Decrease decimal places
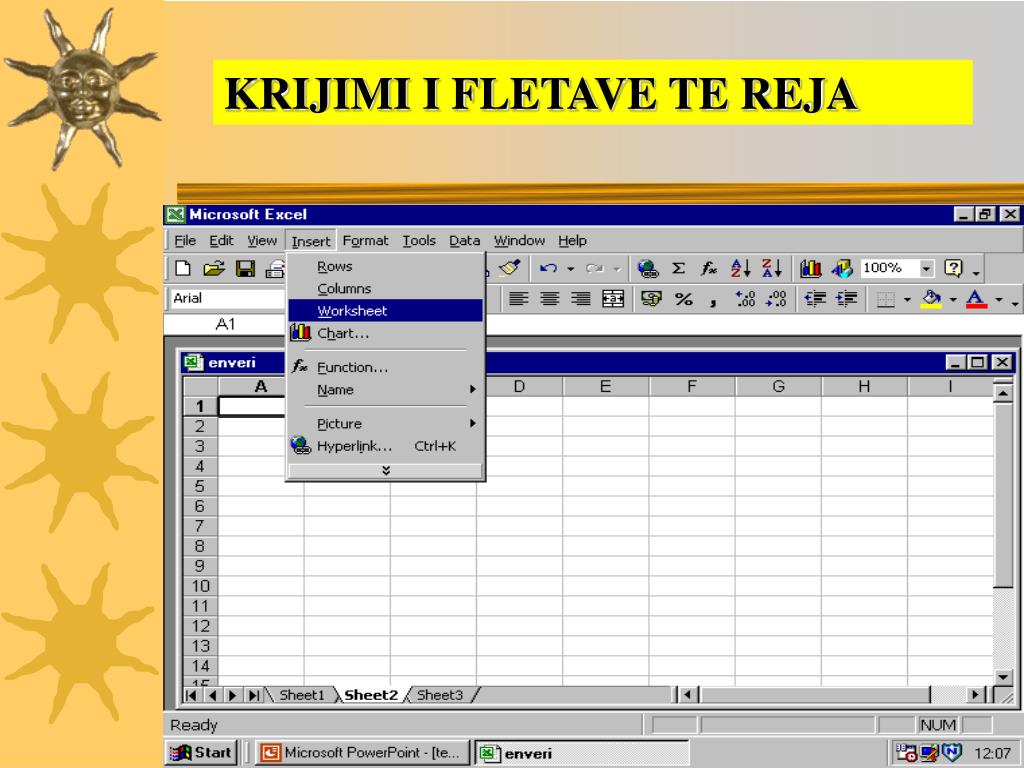 point(776,299)
